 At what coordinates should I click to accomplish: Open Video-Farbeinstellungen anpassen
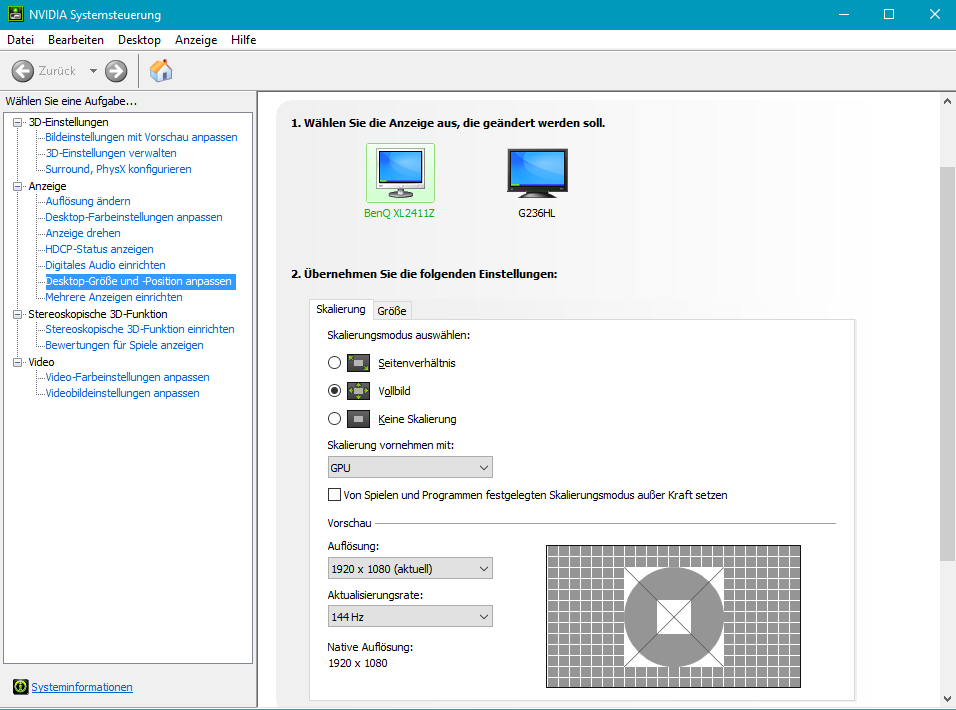point(127,377)
